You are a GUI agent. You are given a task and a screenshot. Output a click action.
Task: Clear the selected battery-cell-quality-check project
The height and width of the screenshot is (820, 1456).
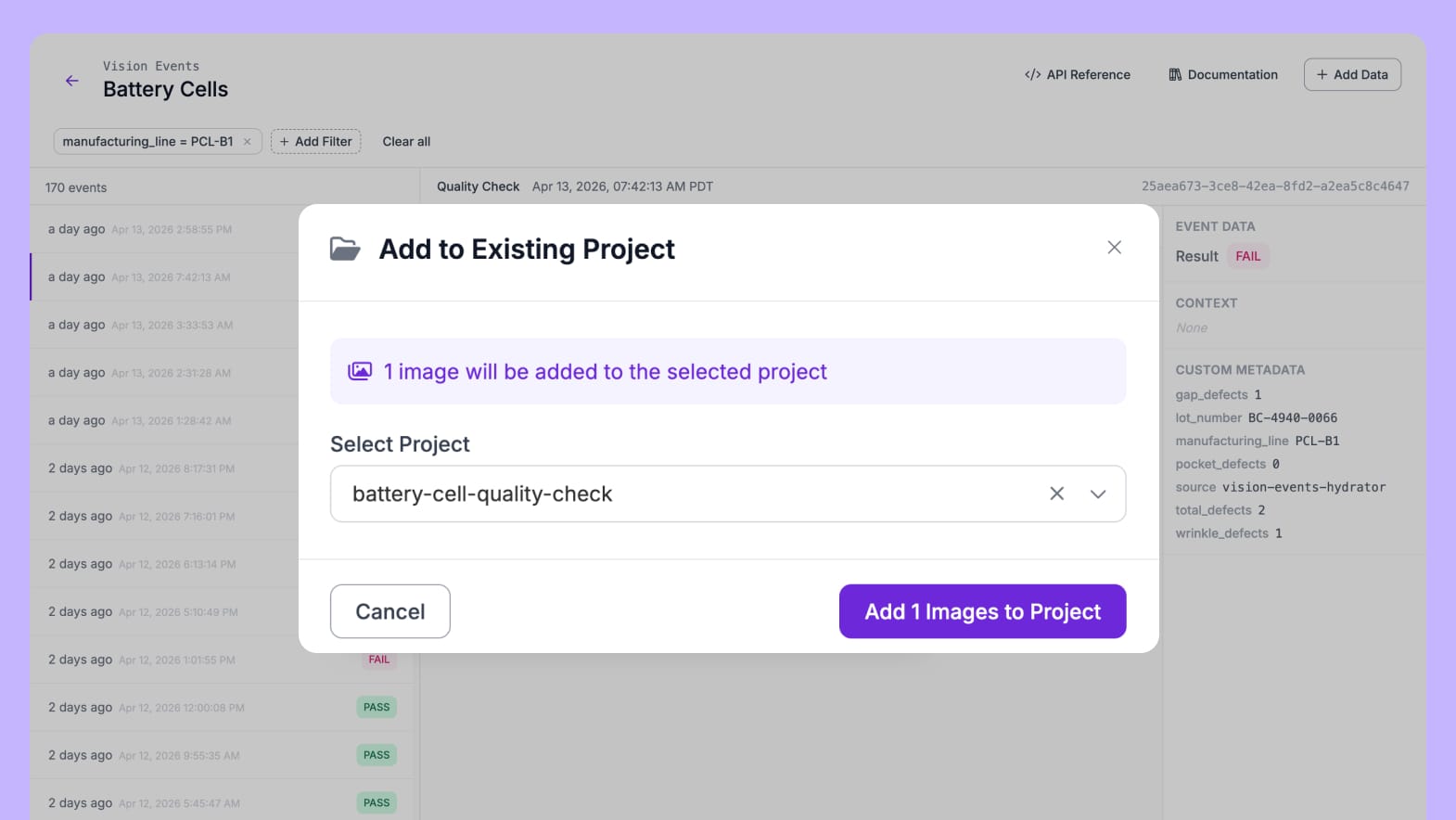[x=1056, y=493]
